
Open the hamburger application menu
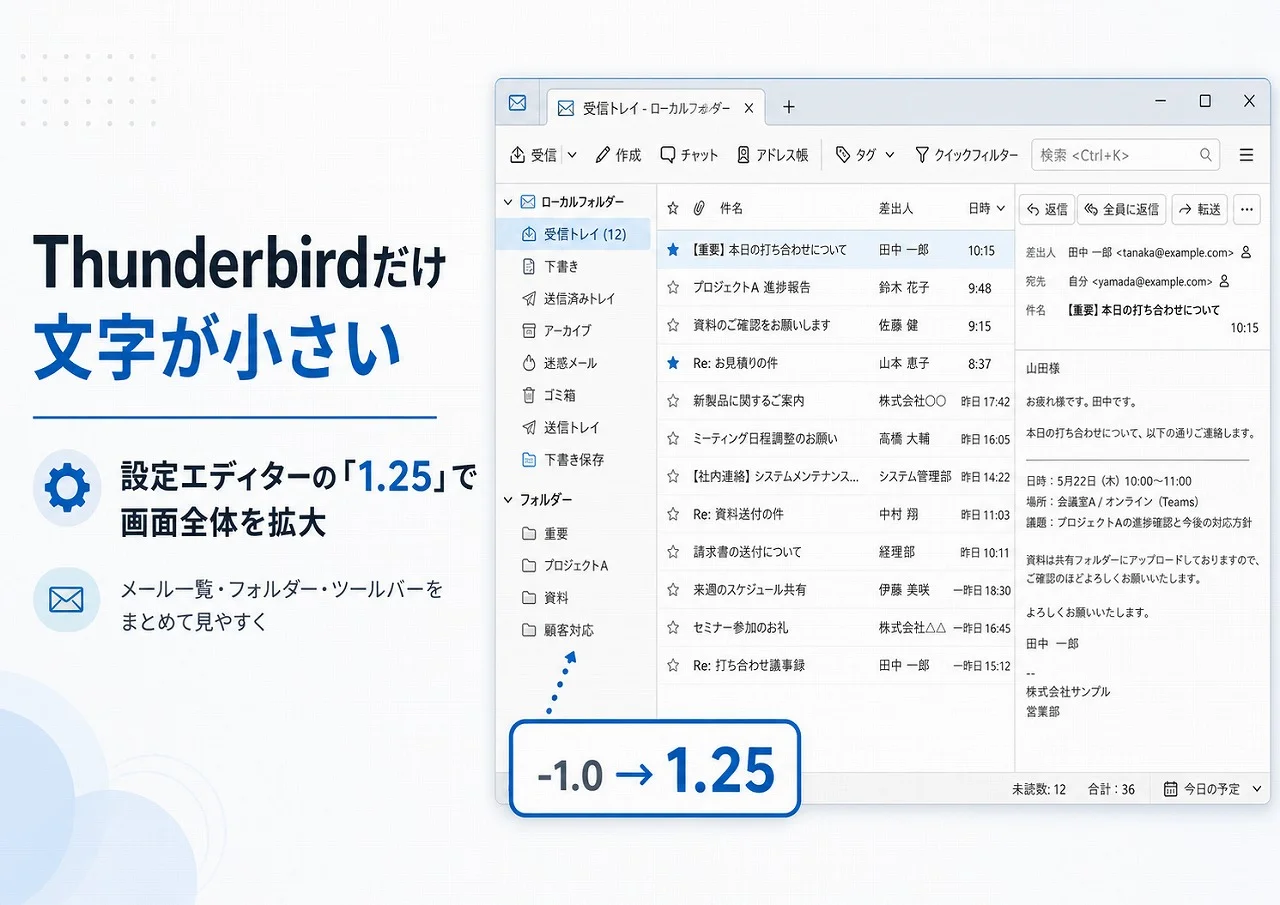[x=1246, y=155]
